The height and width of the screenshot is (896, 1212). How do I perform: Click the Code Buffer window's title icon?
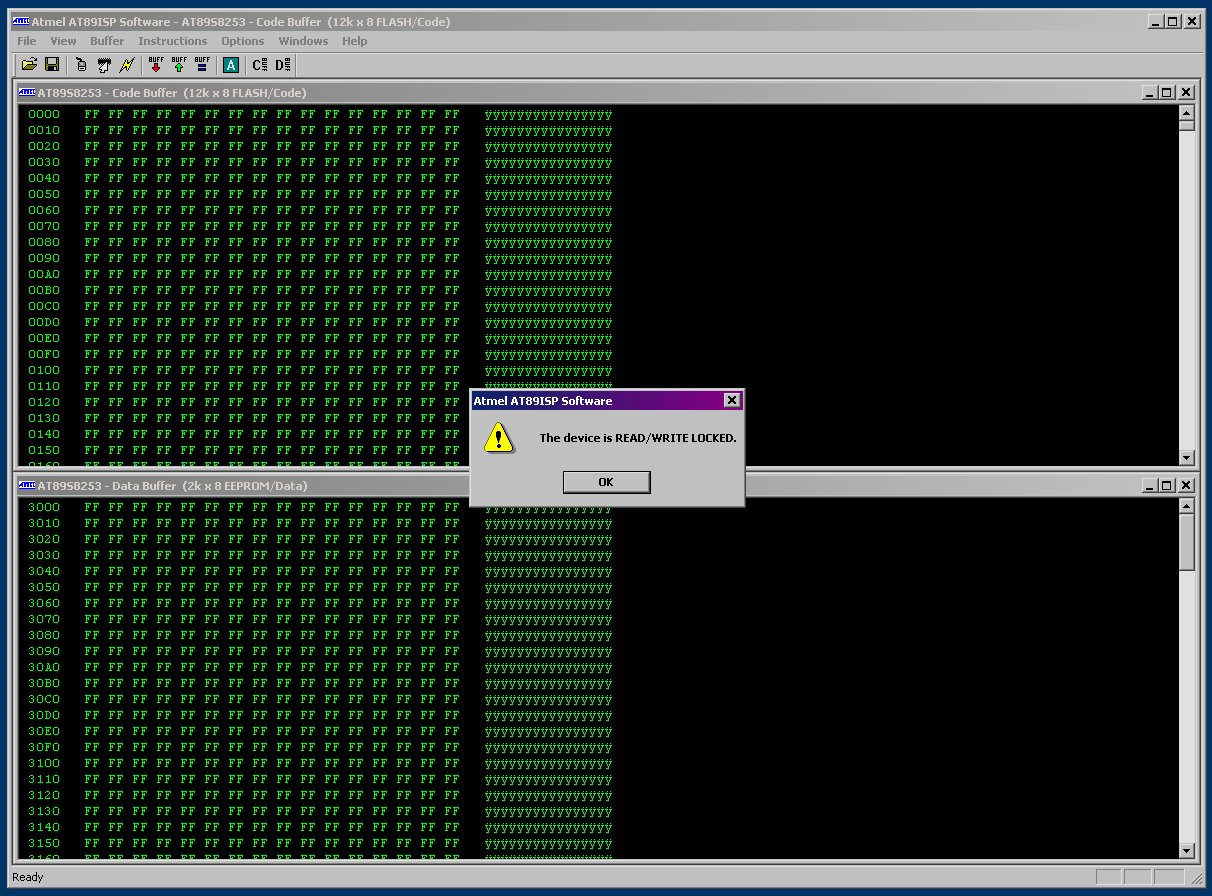pyautogui.click(x=28, y=92)
